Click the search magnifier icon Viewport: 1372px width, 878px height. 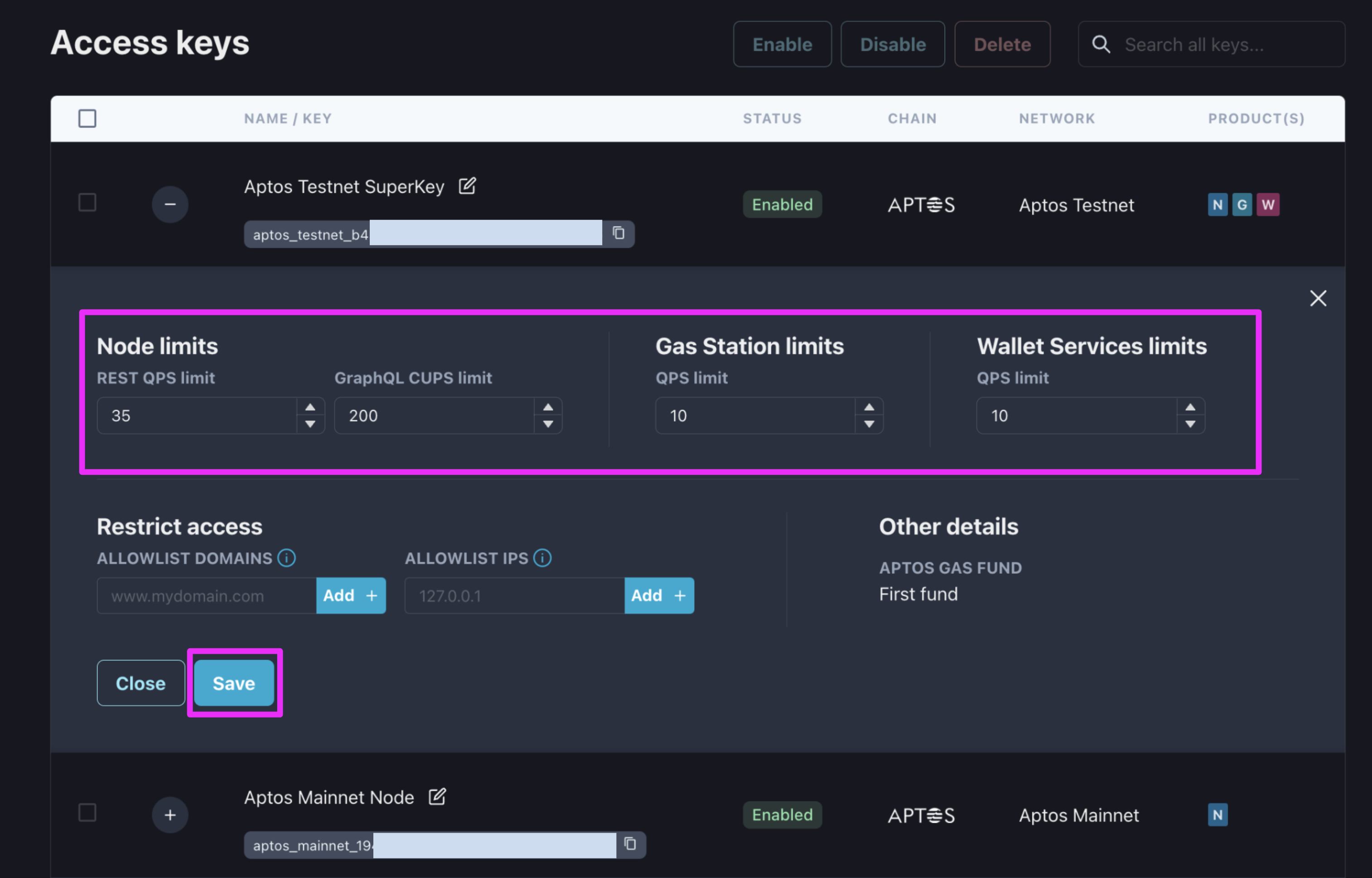[1101, 44]
